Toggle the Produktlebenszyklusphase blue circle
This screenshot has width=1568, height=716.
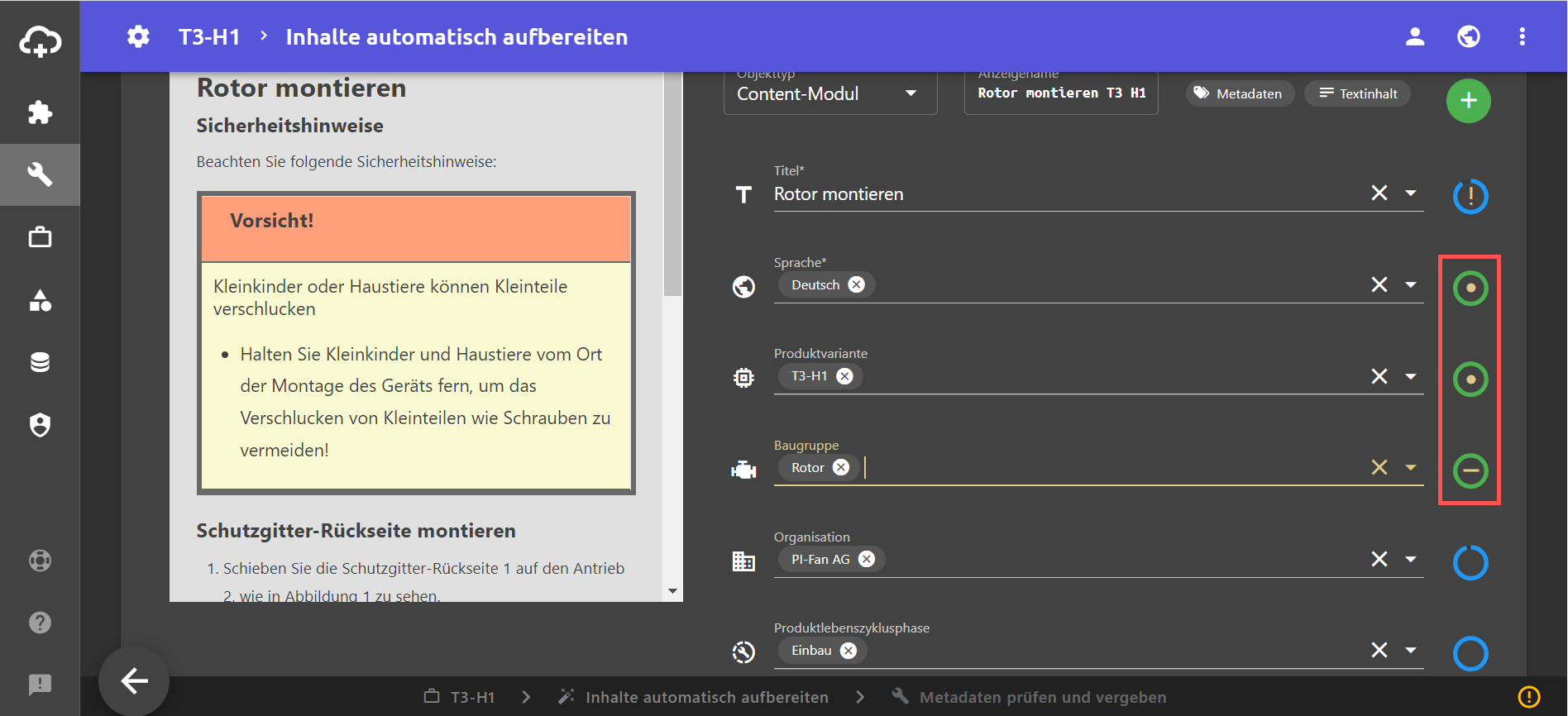point(1470,653)
